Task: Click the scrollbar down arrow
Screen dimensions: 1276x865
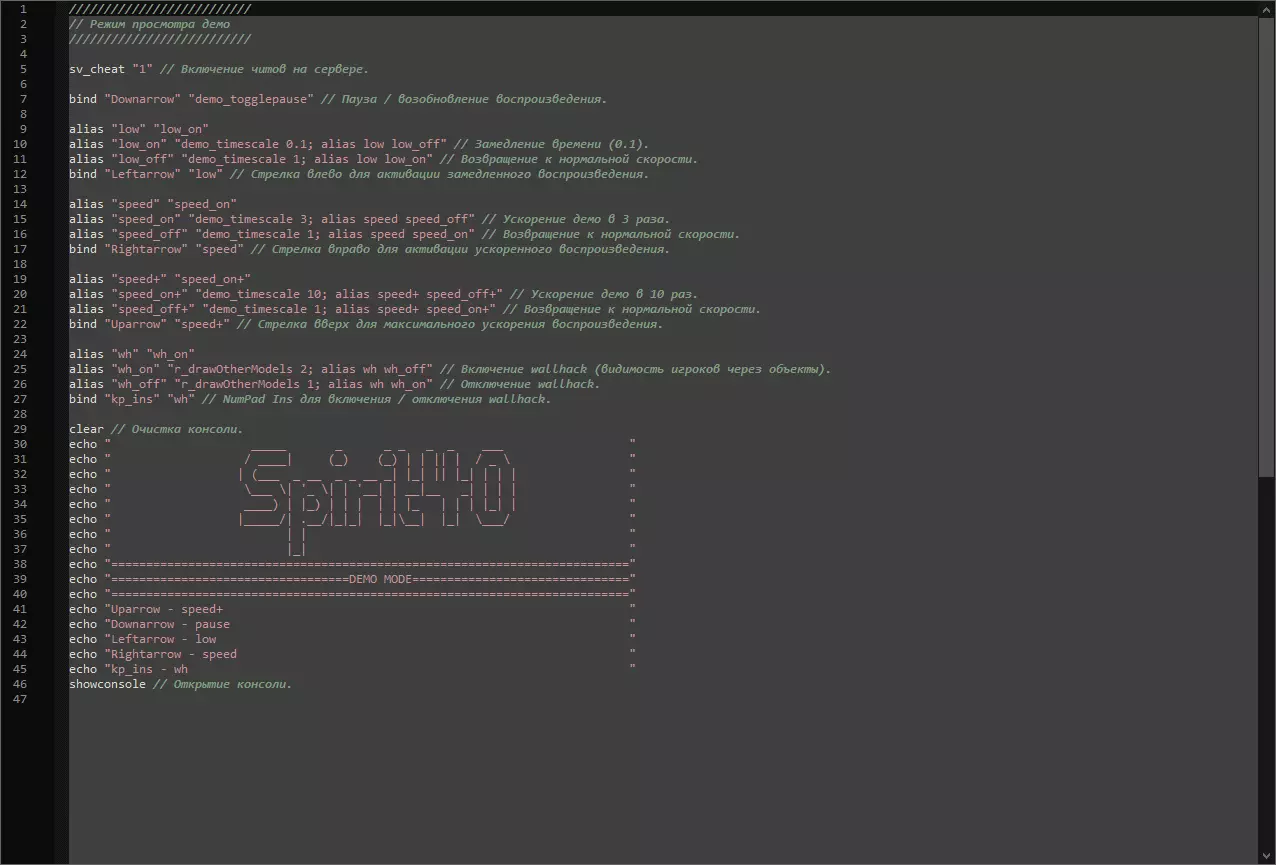Action: point(1266,856)
